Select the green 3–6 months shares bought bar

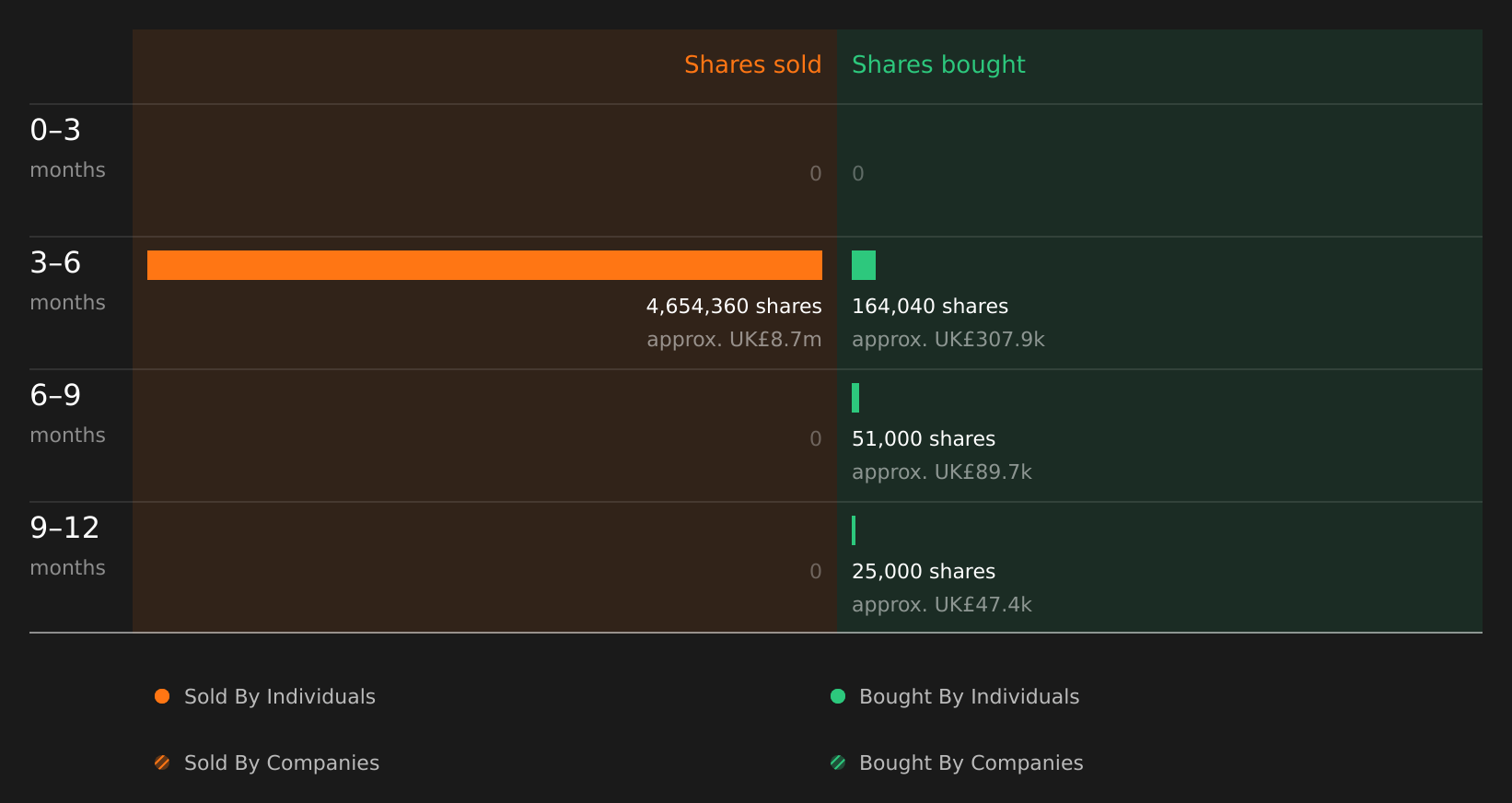click(864, 265)
